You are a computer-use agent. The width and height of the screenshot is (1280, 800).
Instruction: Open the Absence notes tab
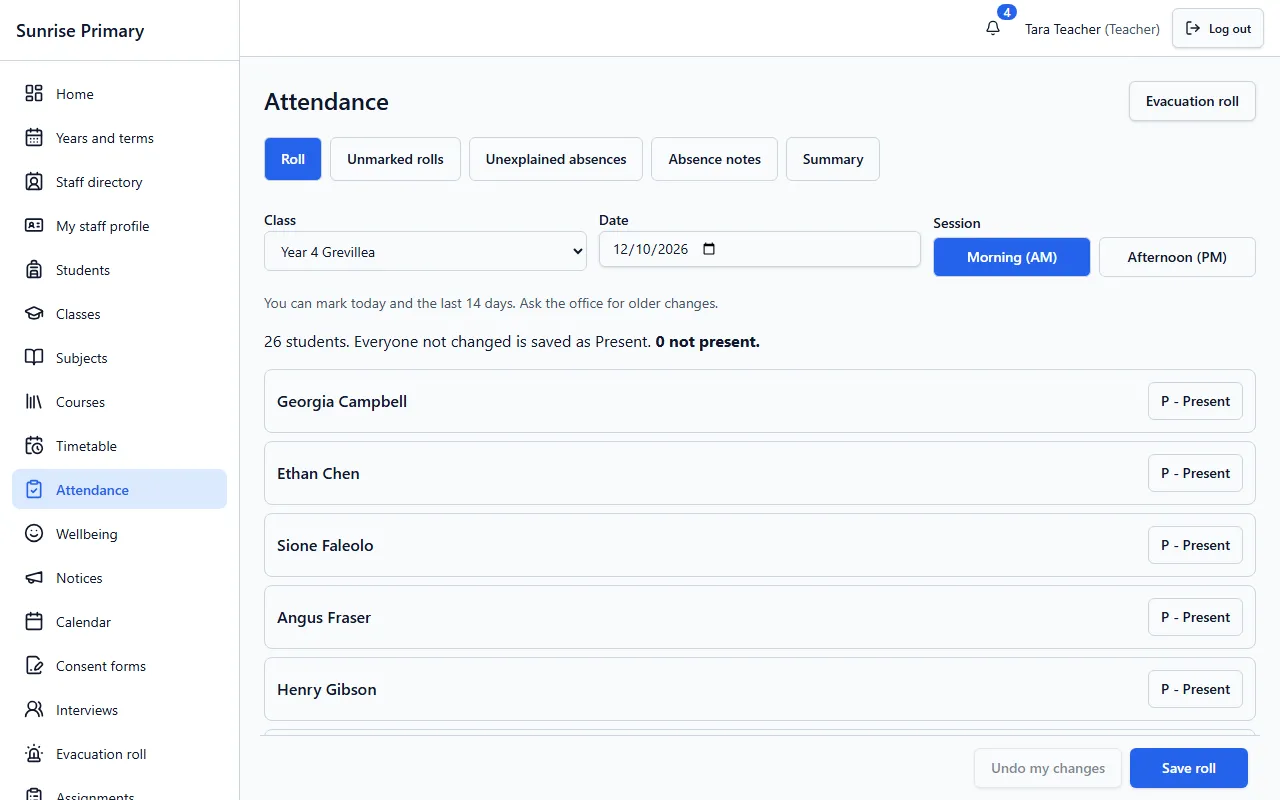714,159
